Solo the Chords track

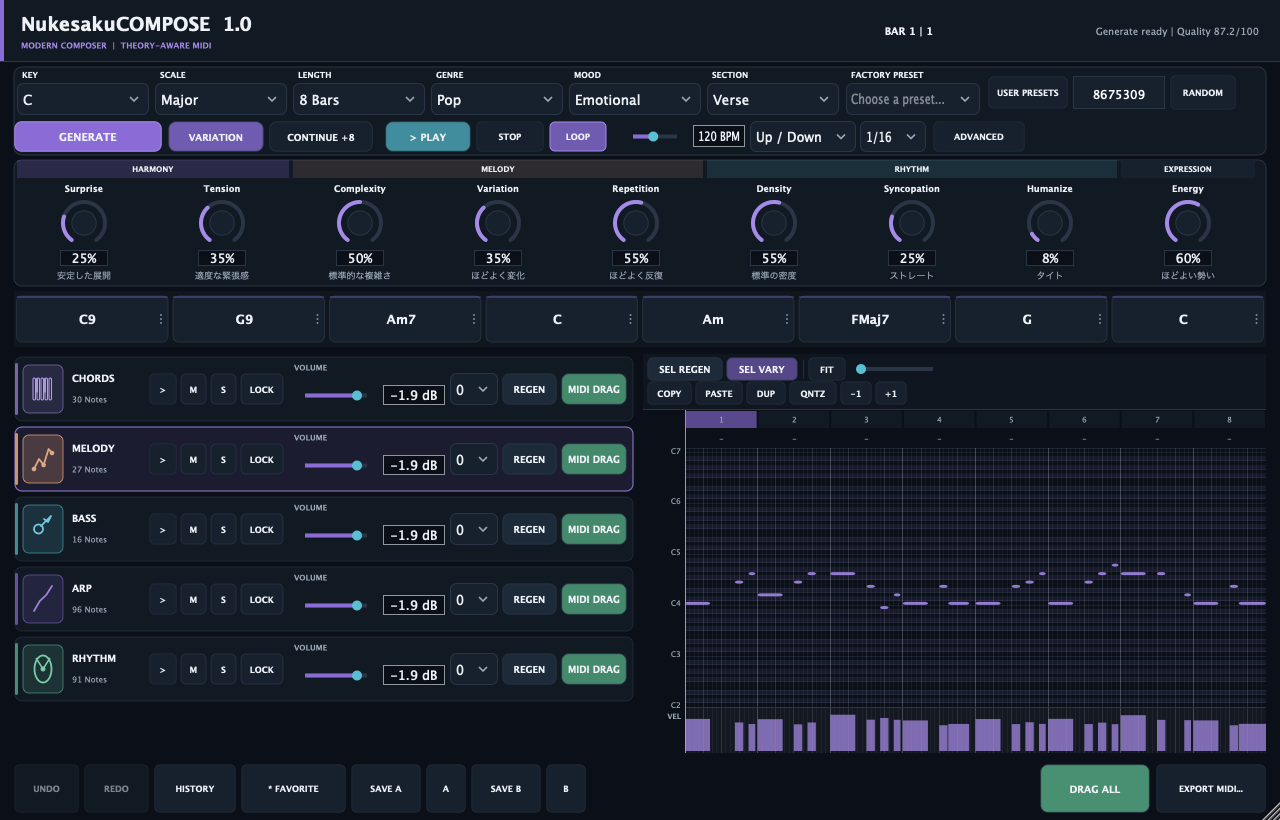click(x=223, y=389)
